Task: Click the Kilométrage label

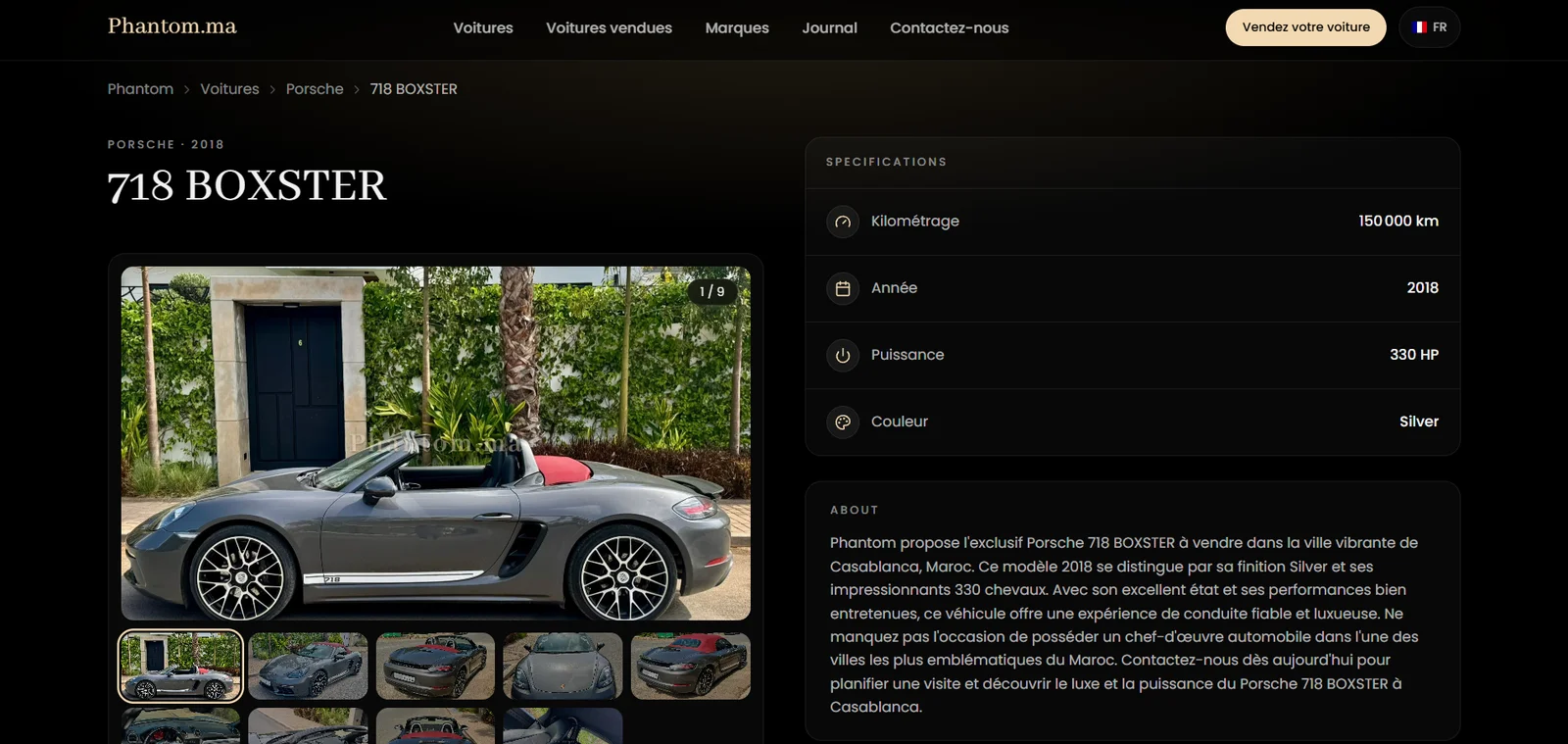Action: pos(915,222)
